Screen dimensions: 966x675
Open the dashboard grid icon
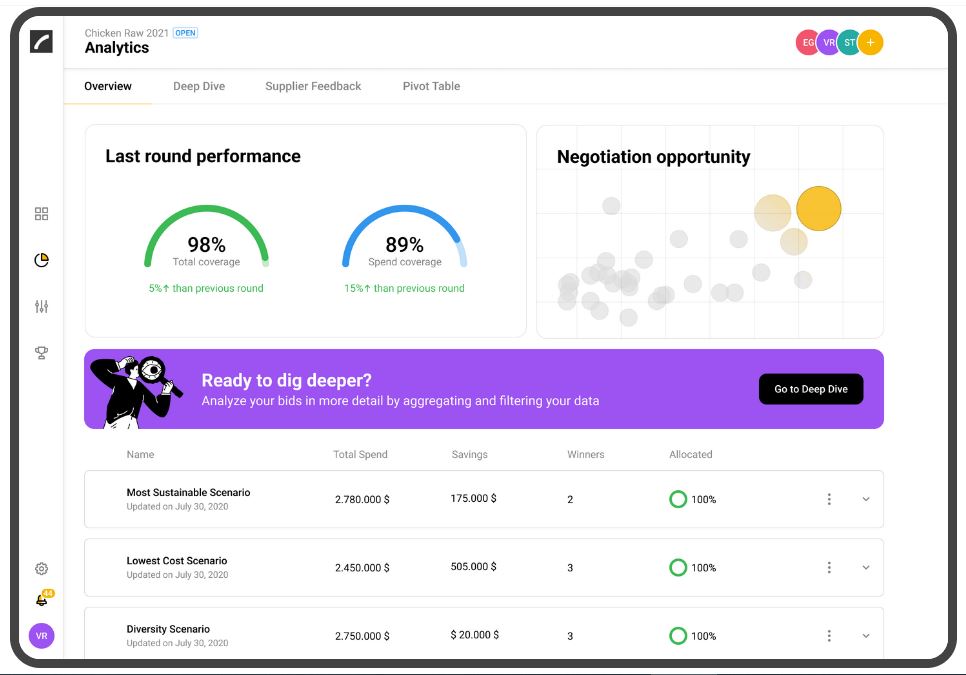(x=41, y=214)
